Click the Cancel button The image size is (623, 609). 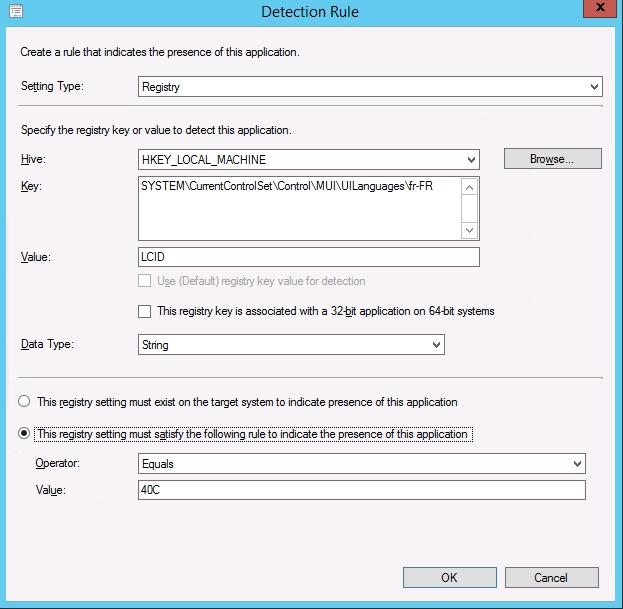point(551,577)
